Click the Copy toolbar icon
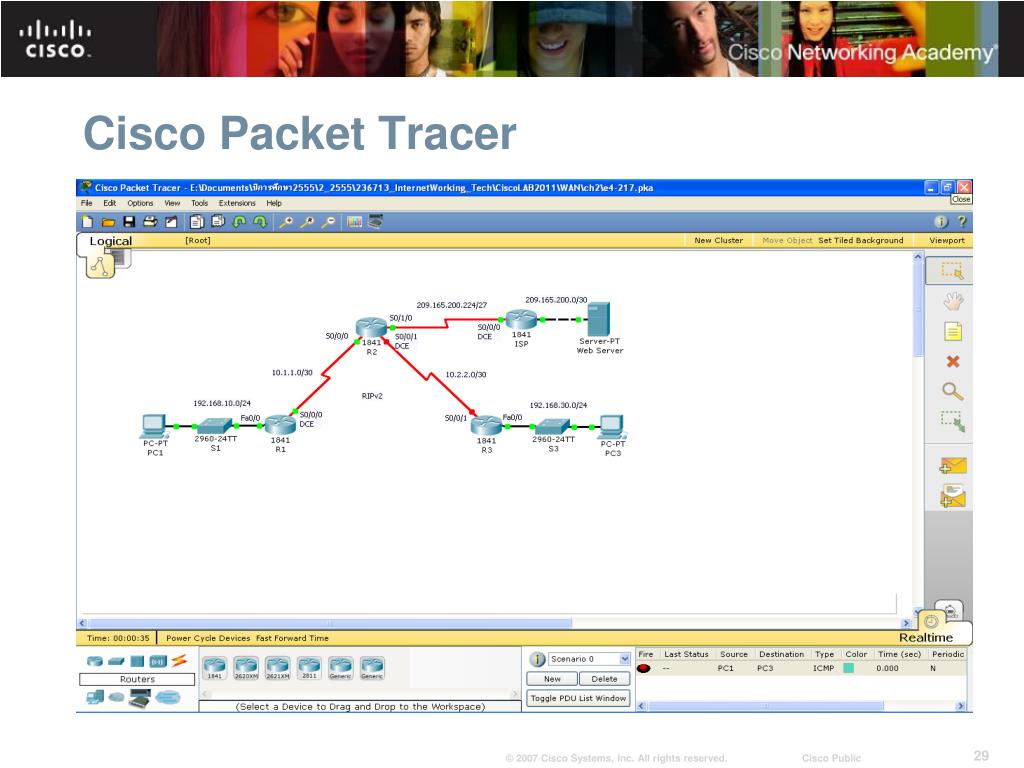This screenshot has height=768, width=1024. coord(197,222)
